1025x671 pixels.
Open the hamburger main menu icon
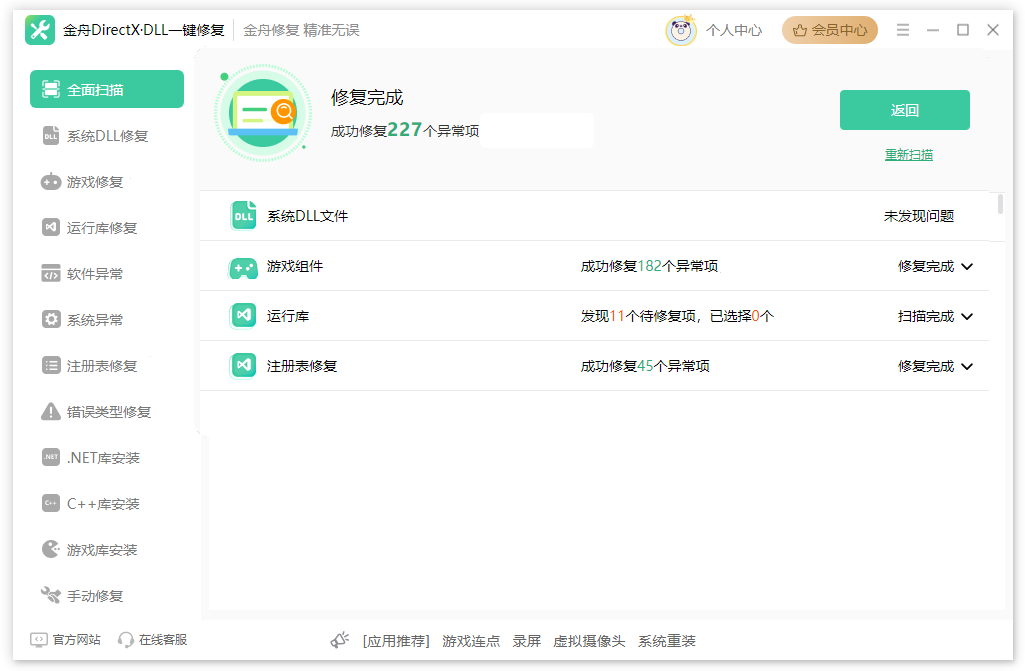coord(903,30)
